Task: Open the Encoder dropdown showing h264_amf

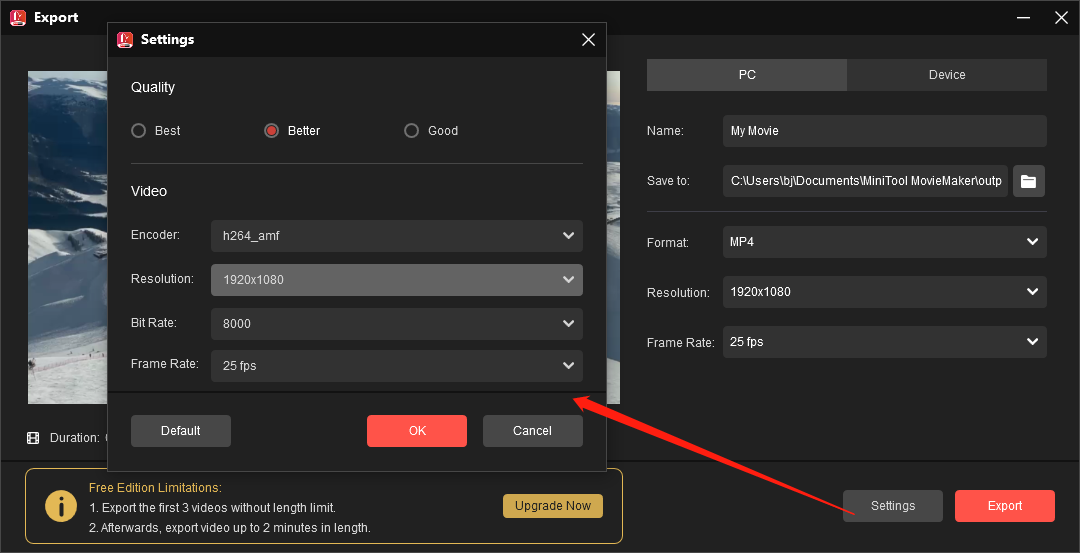Action: (x=397, y=236)
